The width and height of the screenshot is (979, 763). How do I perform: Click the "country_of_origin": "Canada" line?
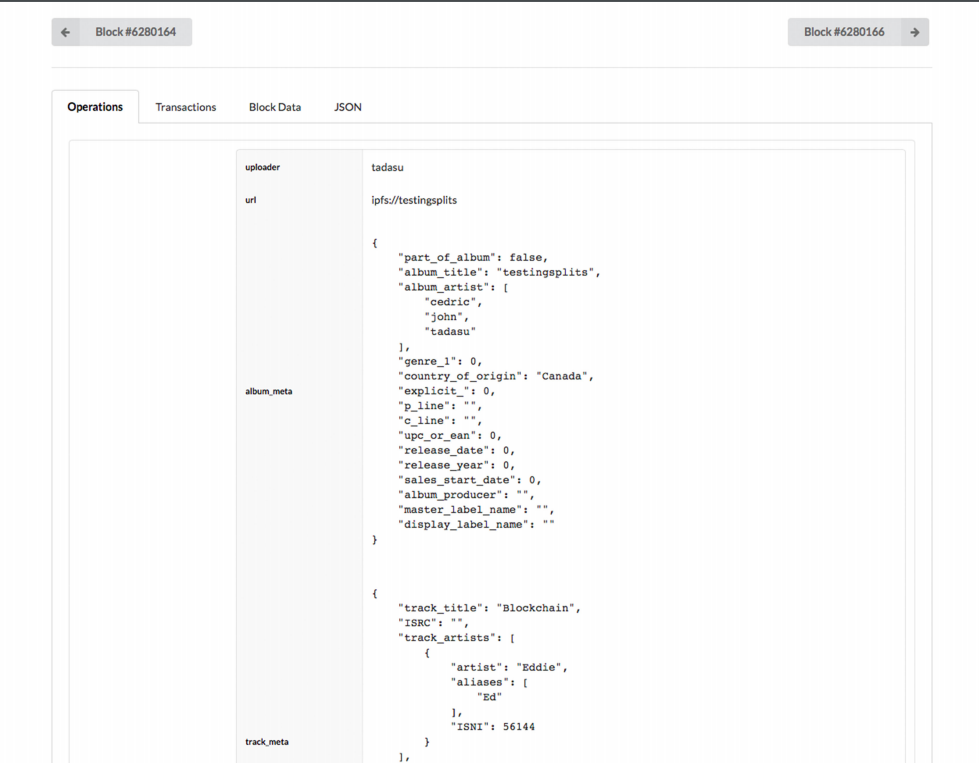point(496,377)
